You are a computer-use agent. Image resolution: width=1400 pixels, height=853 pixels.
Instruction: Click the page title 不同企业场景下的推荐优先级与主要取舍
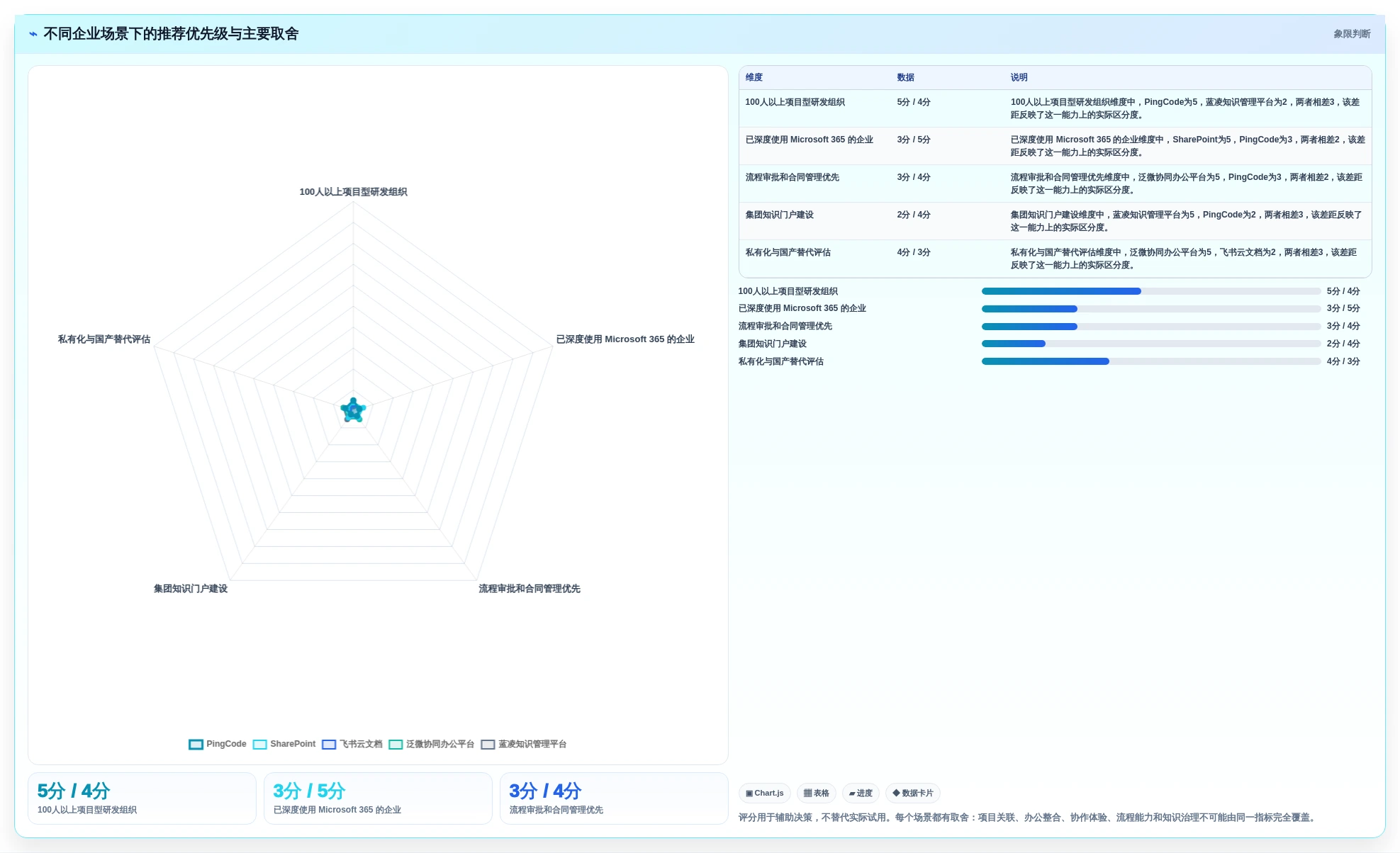tap(171, 34)
